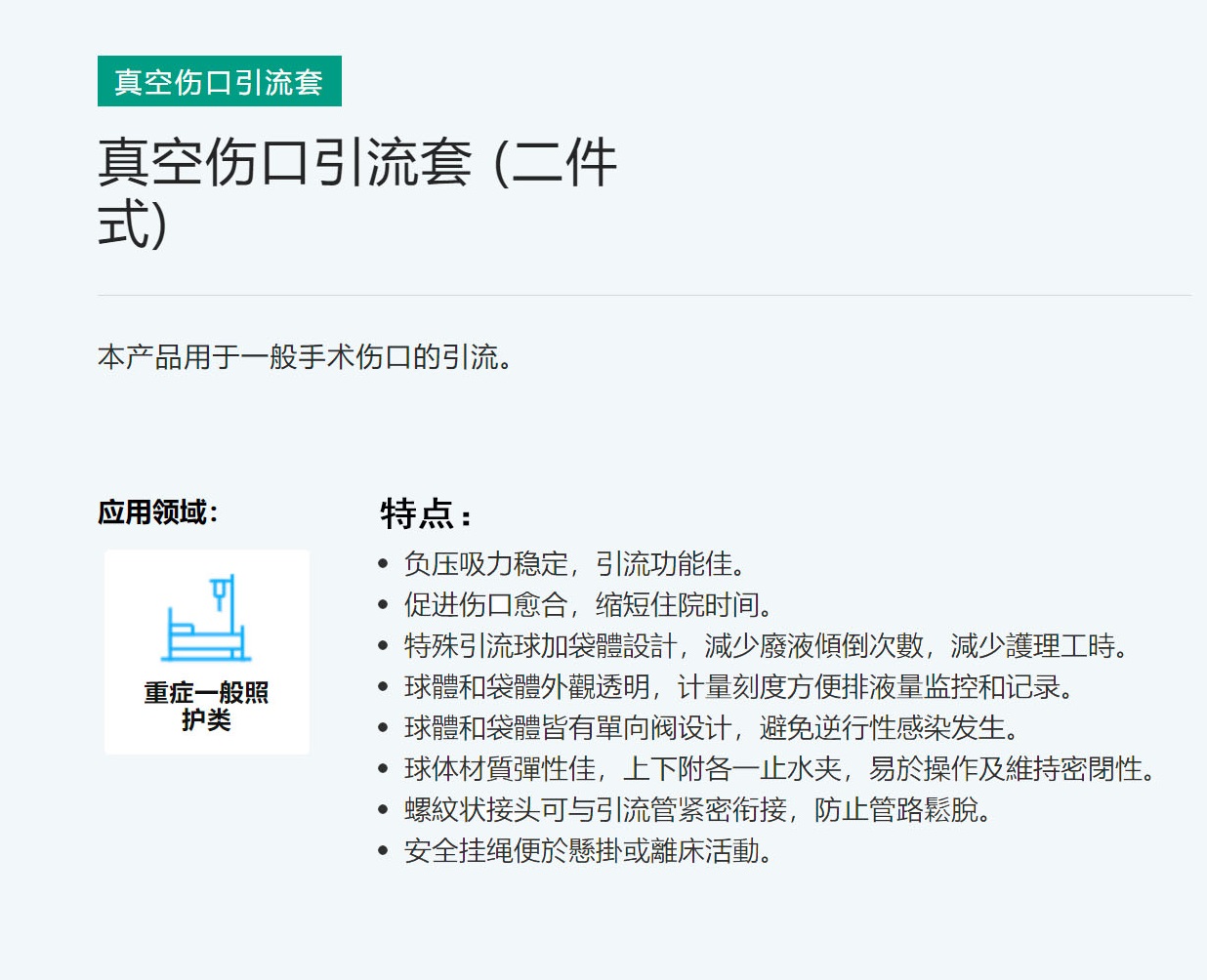Viewport: 1207px width, 980px height.
Task: Click the 球体材質彈性佳 feature line
Action: click(x=780, y=769)
